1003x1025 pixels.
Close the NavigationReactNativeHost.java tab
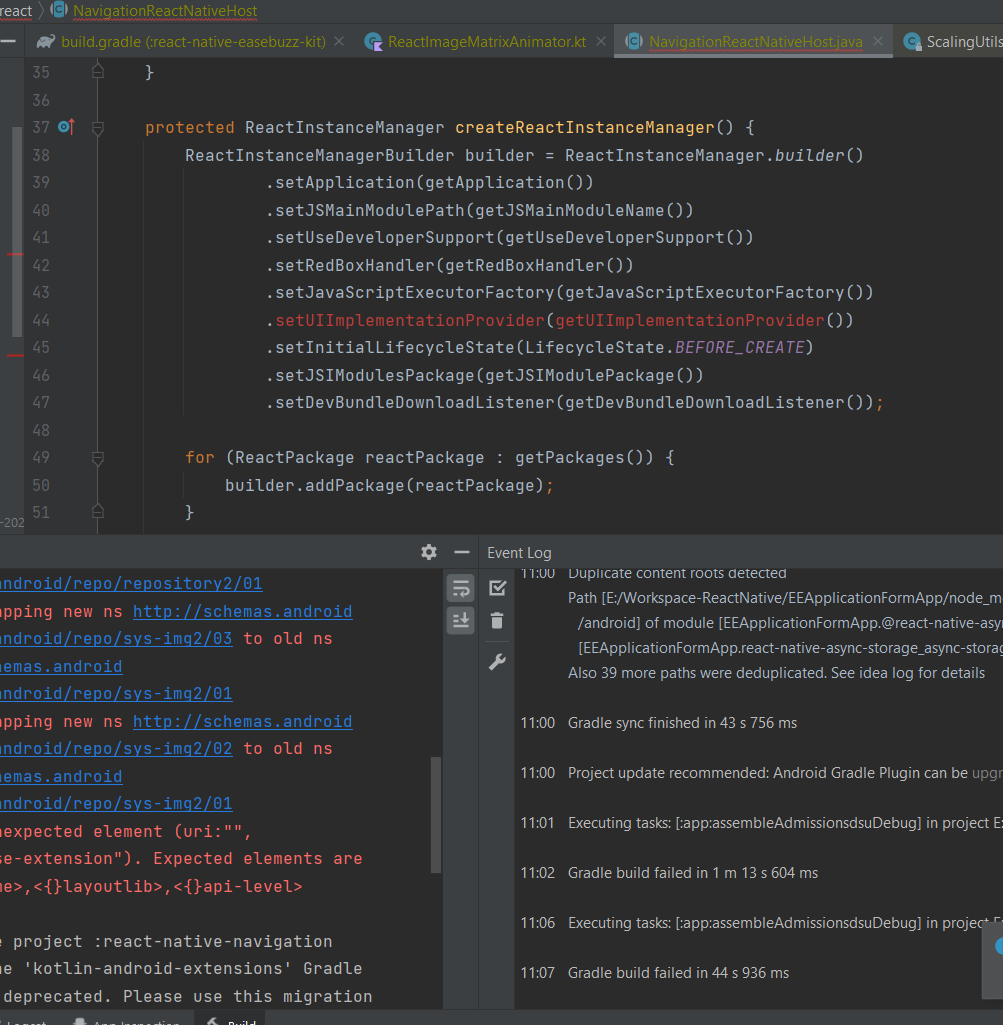(877, 43)
